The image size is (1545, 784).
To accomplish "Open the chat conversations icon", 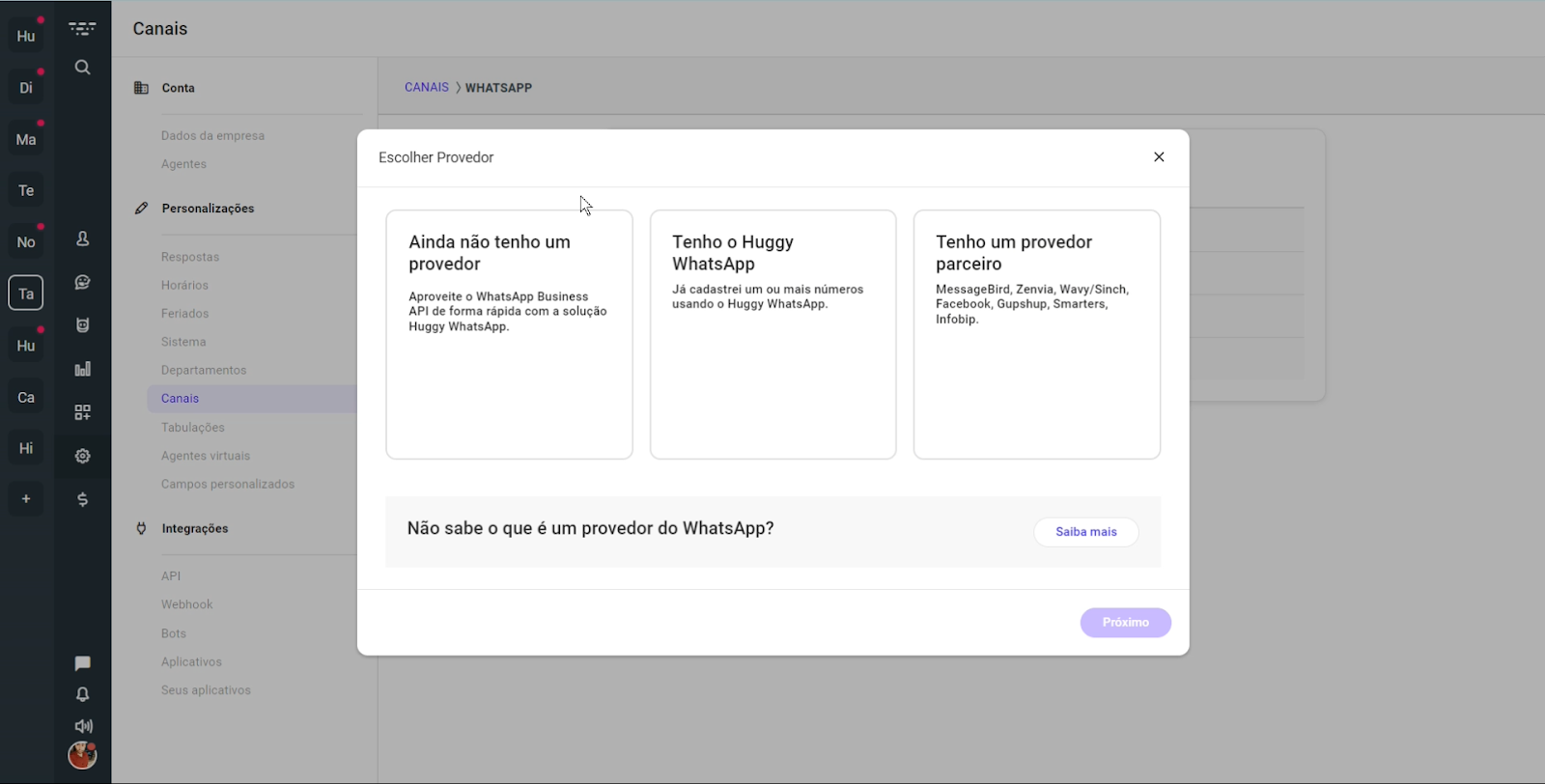I will coord(83,282).
